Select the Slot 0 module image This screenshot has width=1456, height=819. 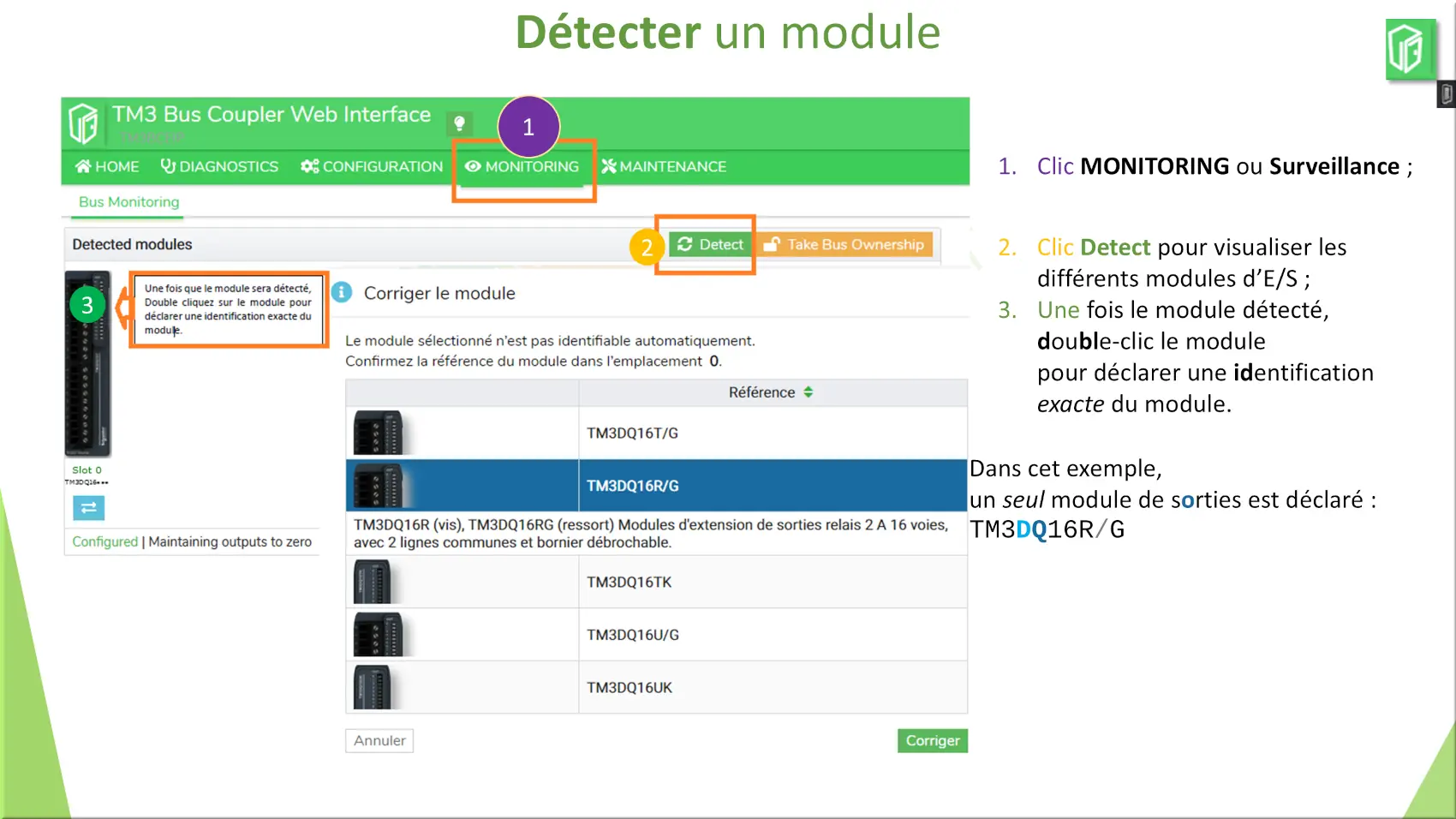87,364
